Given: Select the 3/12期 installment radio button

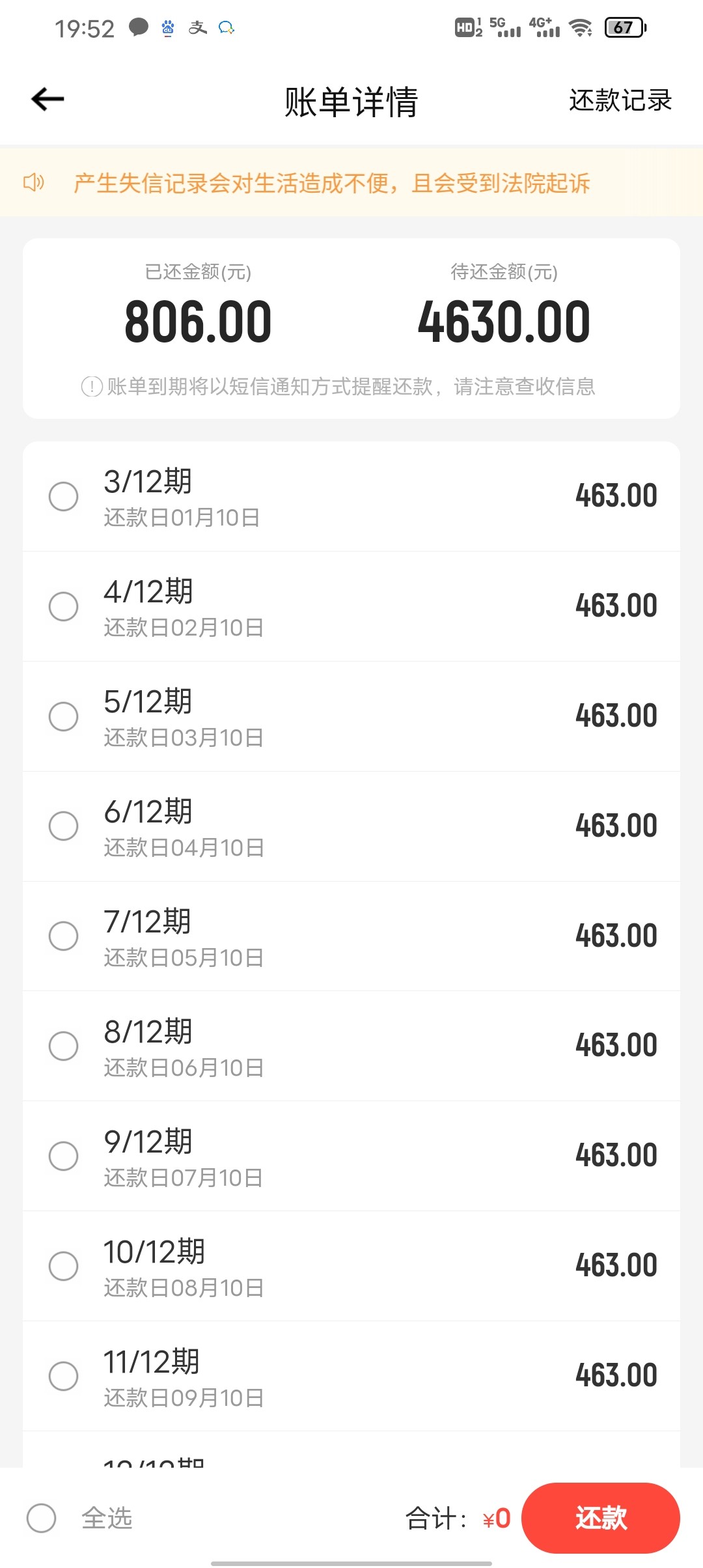Looking at the screenshot, I should coord(64,496).
